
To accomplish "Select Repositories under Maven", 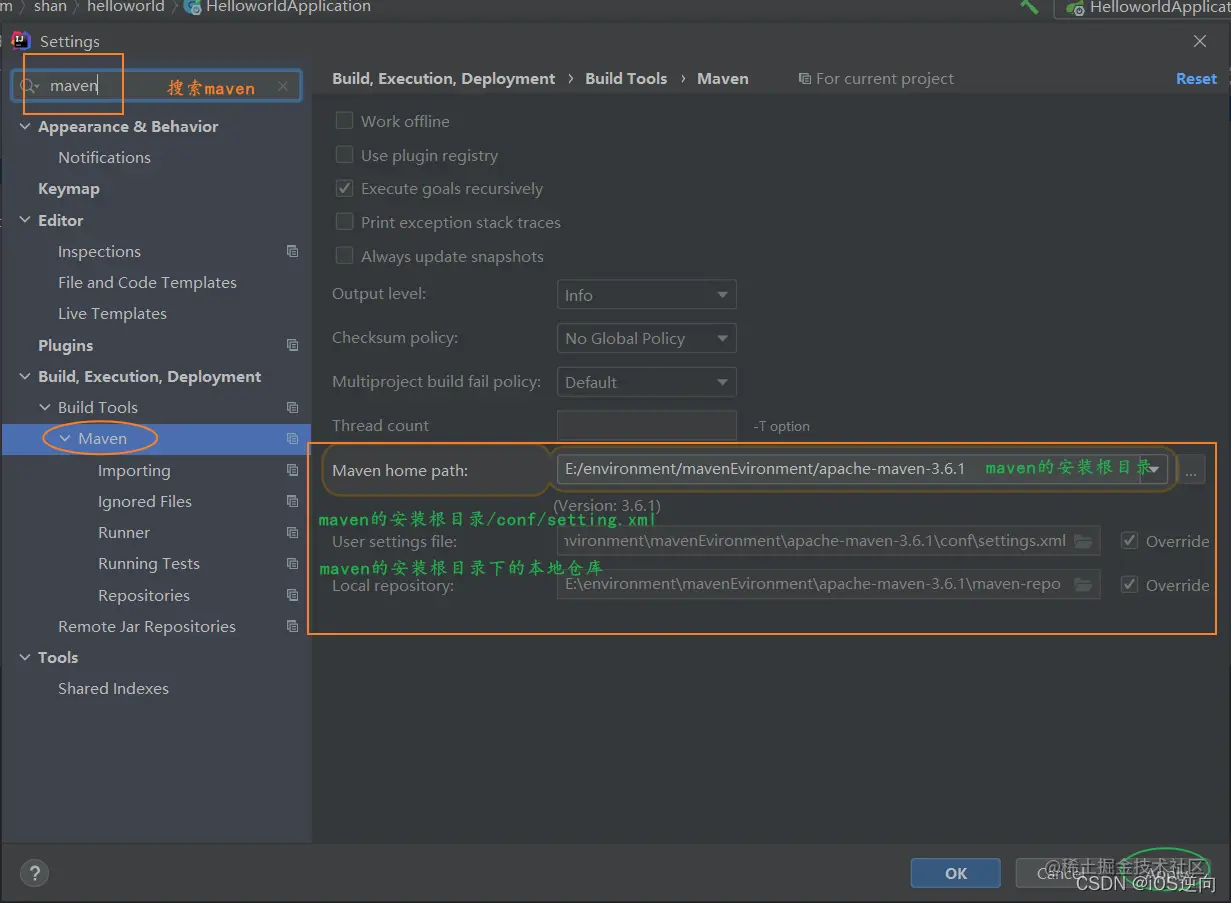I will [144, 595].
